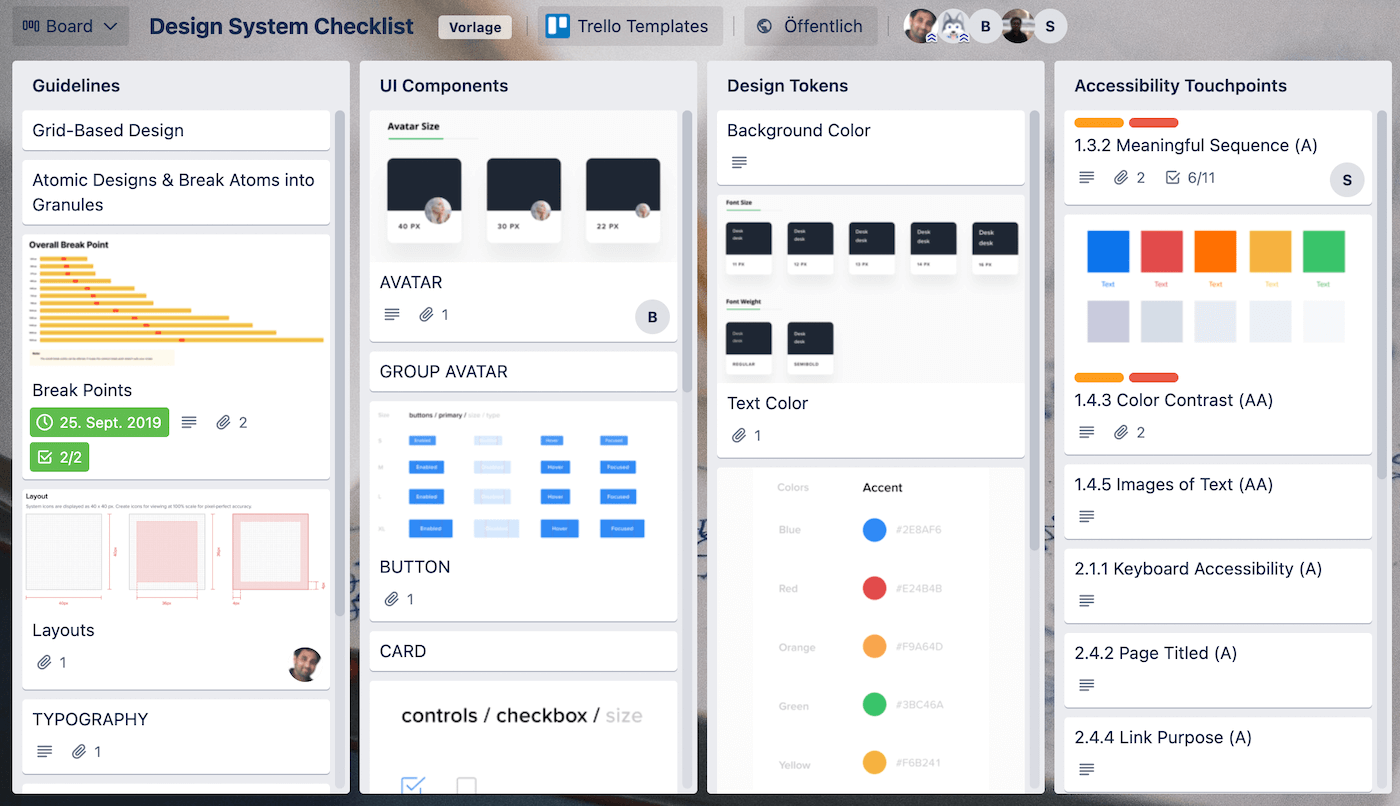Click the description icon on the Background Color card
1400x806 pixels.
click(x=740, y=162)
